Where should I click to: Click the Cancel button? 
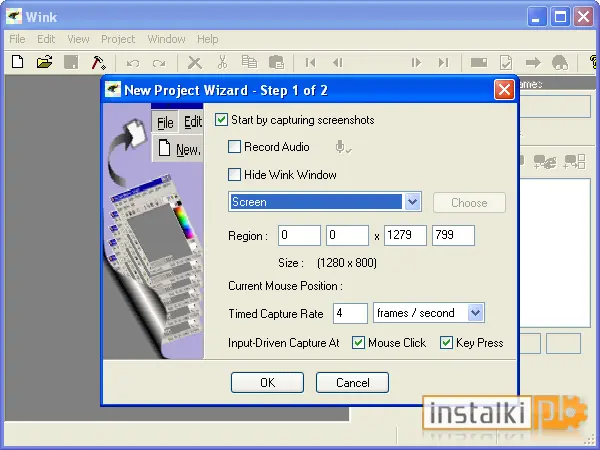(x=352, y=382)
